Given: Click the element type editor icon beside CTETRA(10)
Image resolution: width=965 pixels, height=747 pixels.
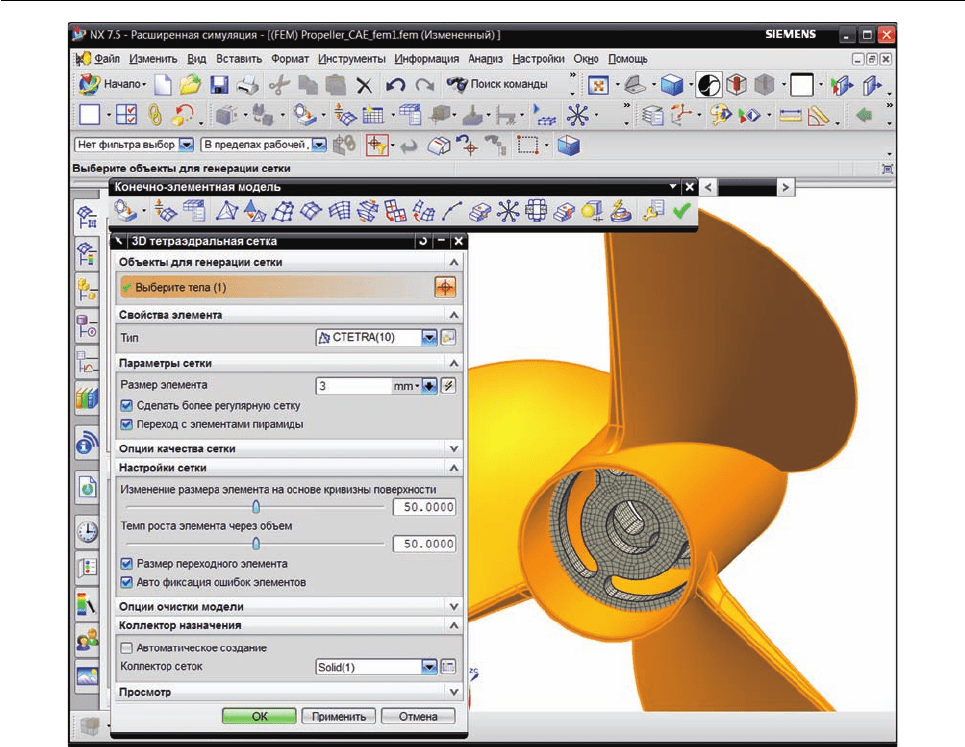Looking at the screenshot, I should pyautogui.click(x=449, y=337).
